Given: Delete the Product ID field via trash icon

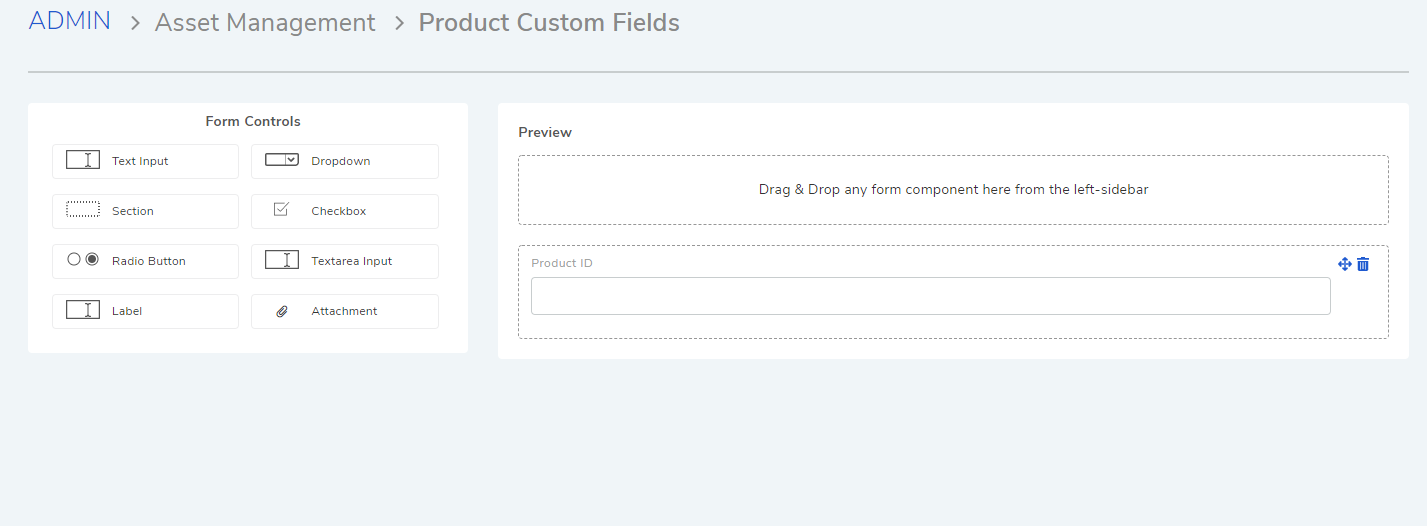Looking at the screenshot, I should (x=1363, y=264).
